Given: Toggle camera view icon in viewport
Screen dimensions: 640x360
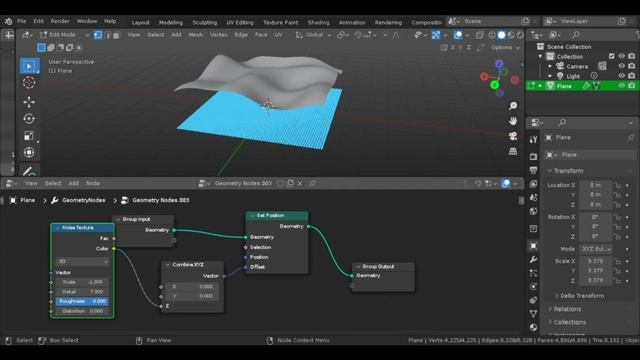Looking at the screenshot, I should point(513,136).
